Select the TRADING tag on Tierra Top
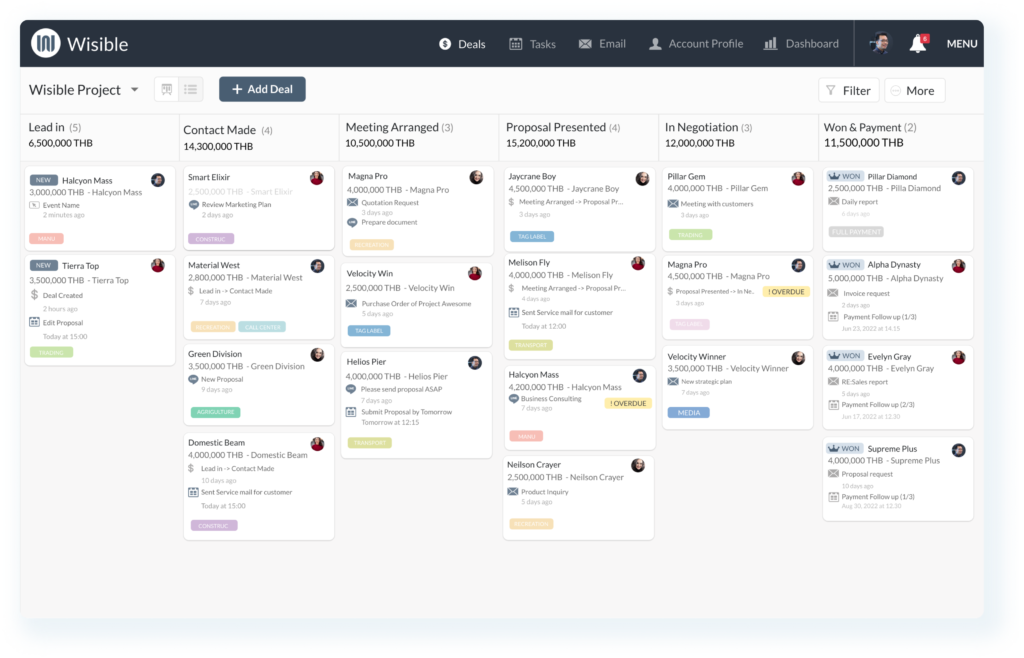 [51, 352]
